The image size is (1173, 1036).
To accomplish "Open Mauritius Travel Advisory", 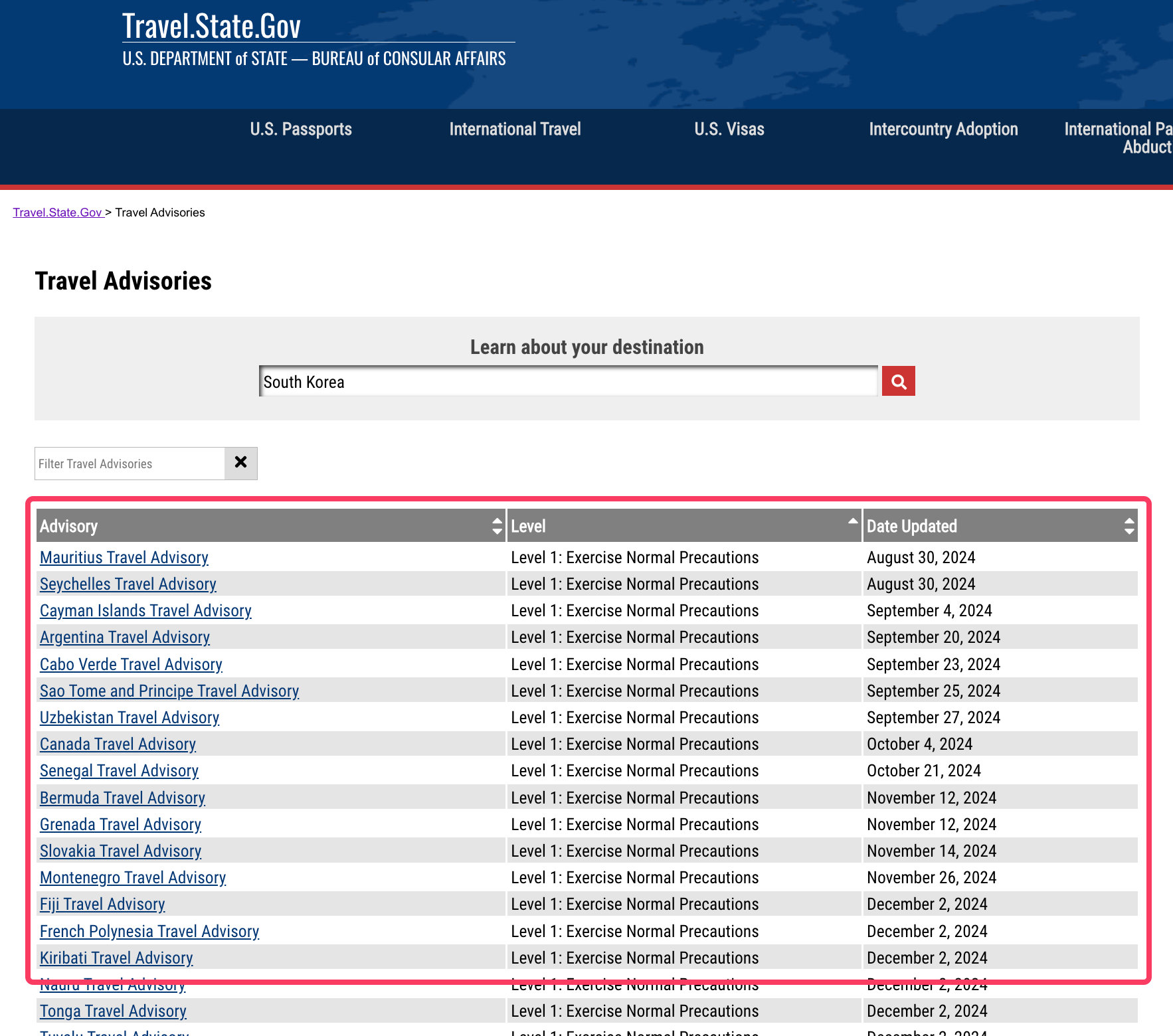I will point(124,558).
